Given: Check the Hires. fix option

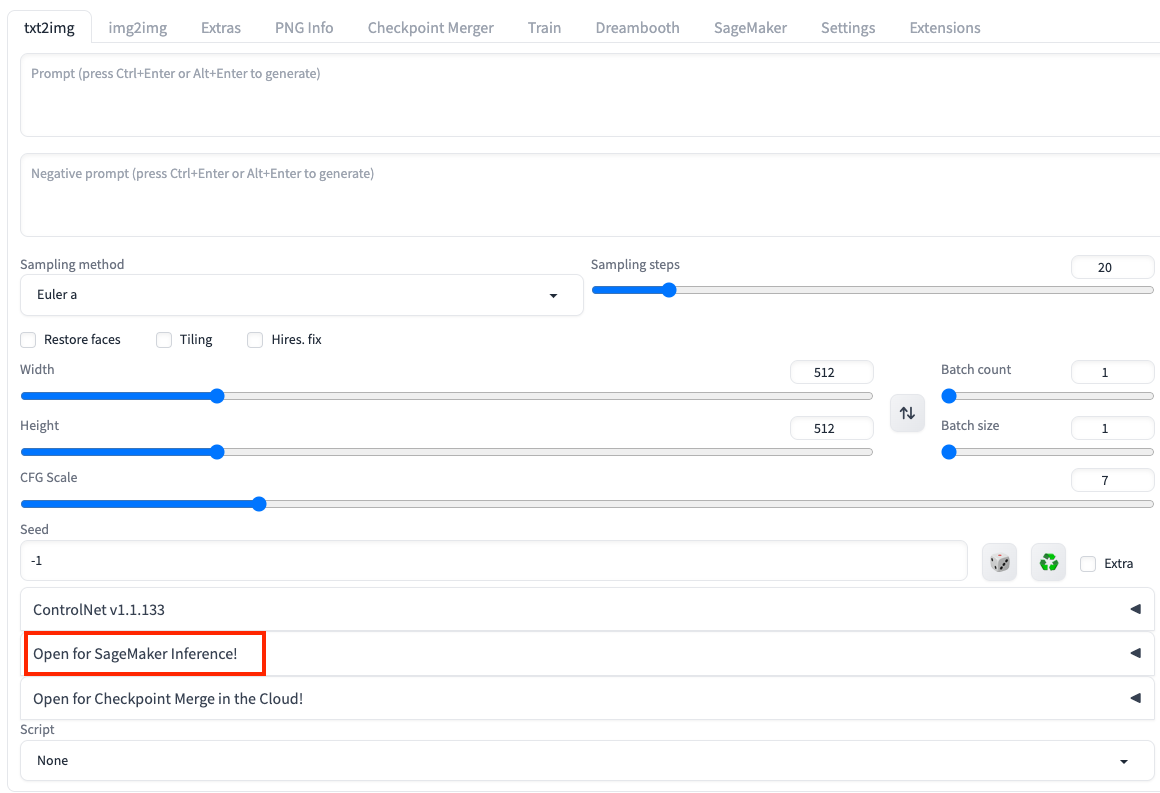Looking at the screenshot, I should click(x=255, y=340).
